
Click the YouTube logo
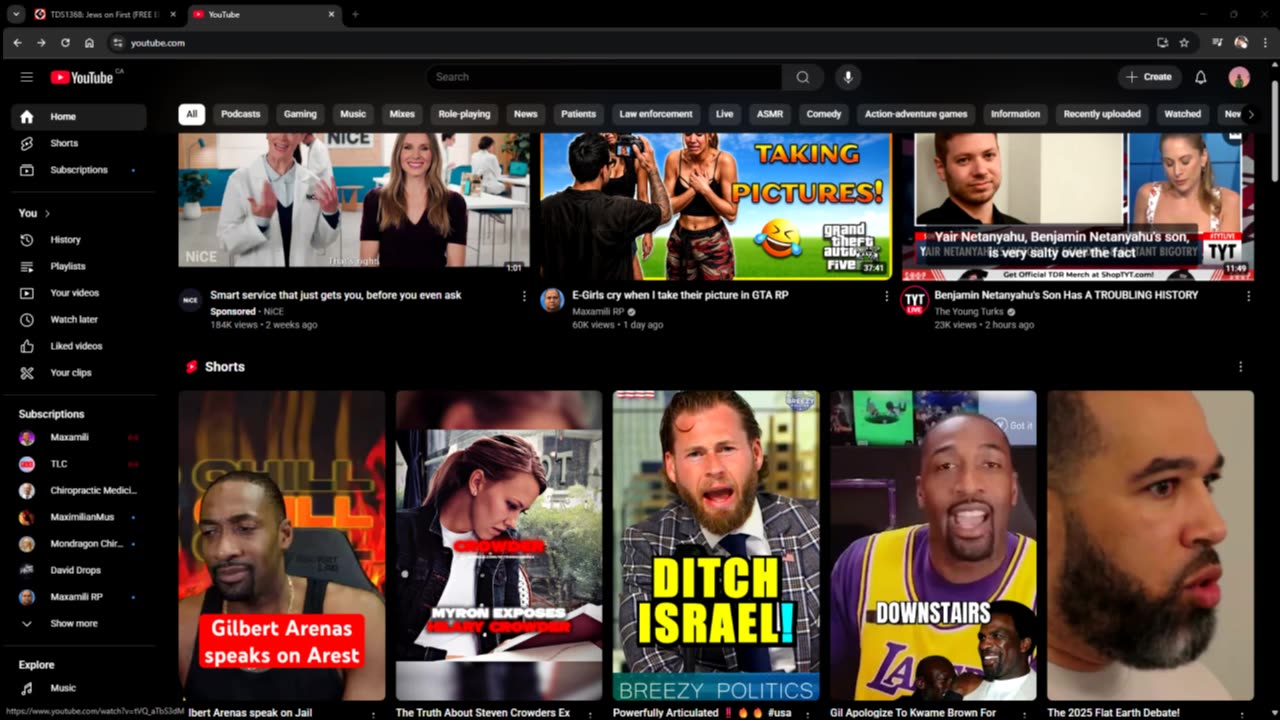[x=82, y=77]
